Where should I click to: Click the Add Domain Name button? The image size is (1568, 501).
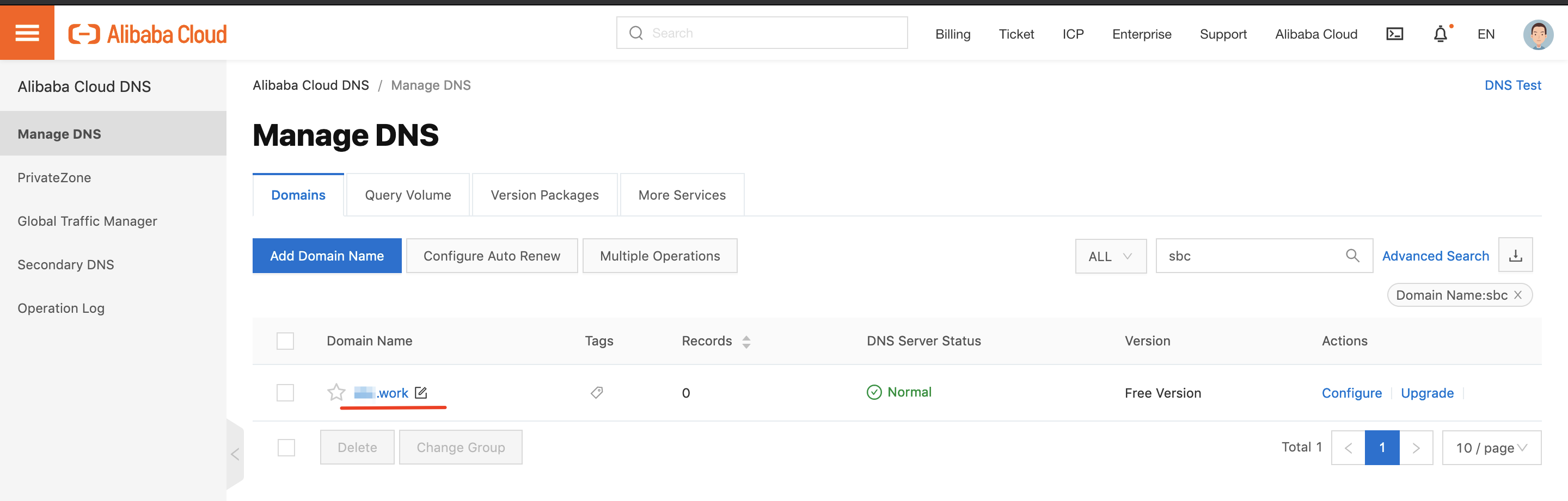tap(327, 256)
